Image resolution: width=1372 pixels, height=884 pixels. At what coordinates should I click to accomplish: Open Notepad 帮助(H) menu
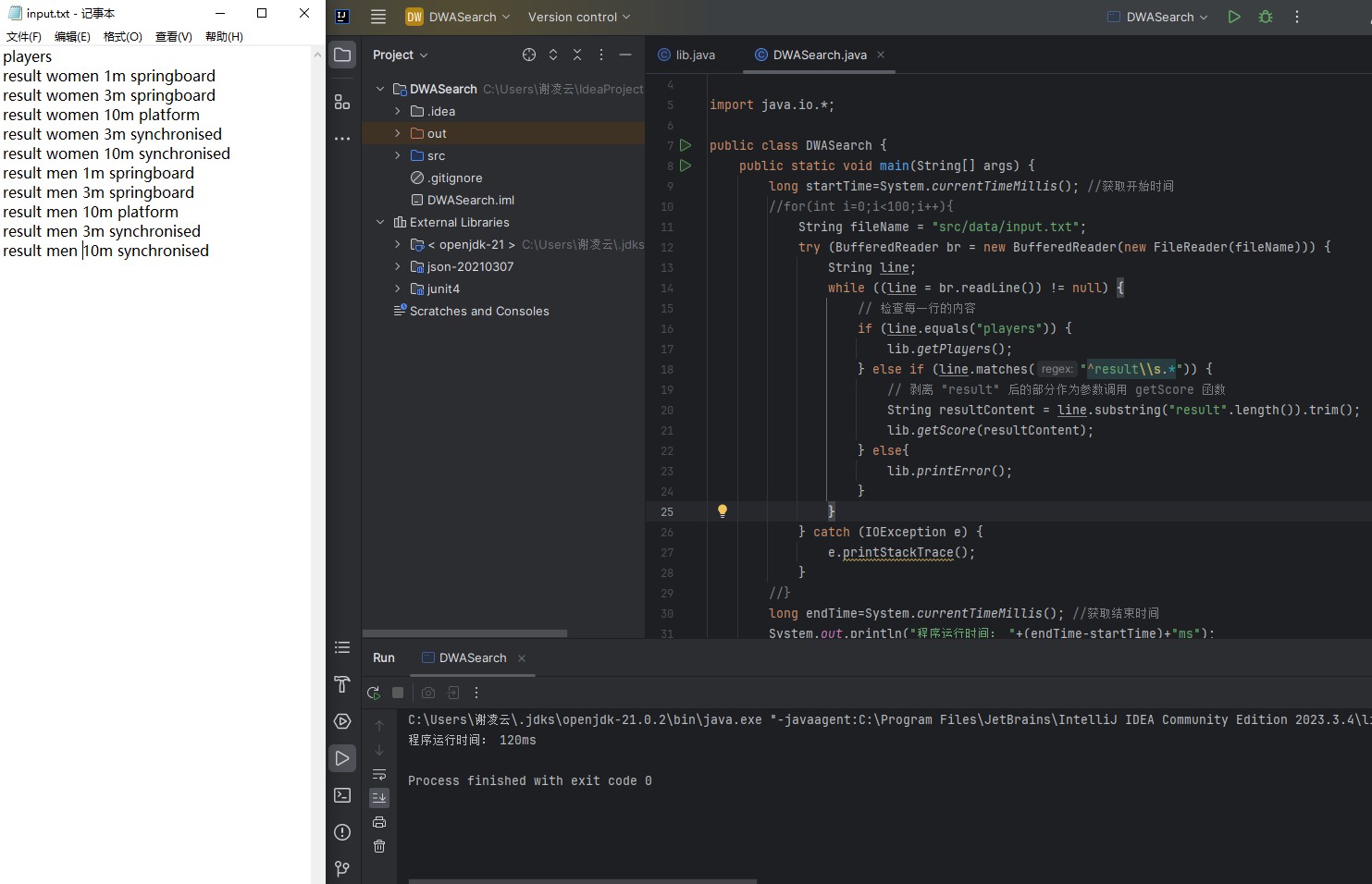(224, 36)
